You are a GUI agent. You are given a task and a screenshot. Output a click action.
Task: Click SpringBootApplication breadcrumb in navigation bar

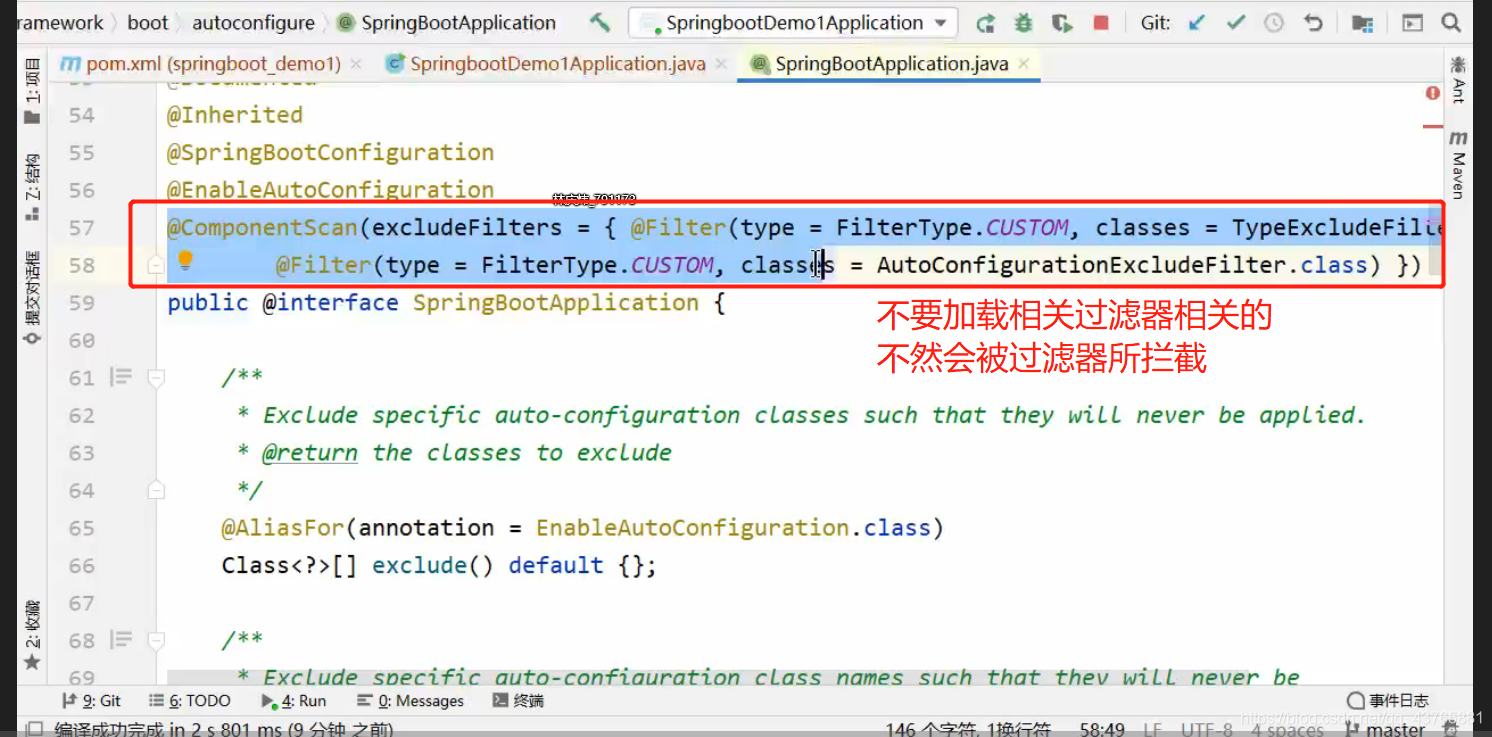(x=447, y=22)
